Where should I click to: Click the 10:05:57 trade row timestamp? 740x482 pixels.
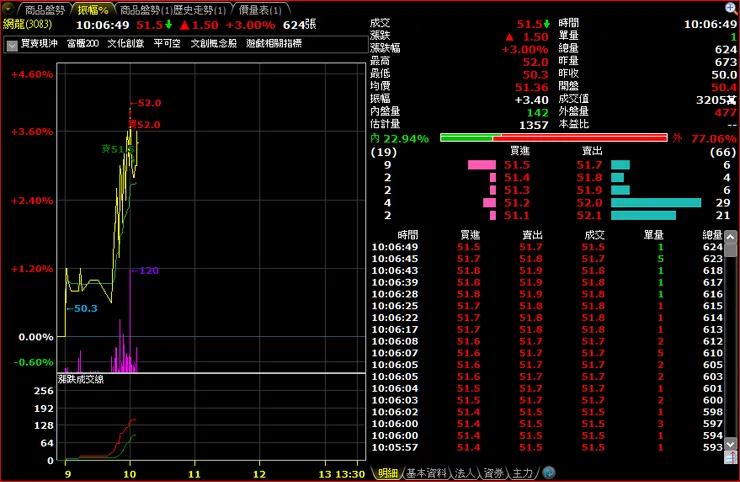tap(395, 448)
